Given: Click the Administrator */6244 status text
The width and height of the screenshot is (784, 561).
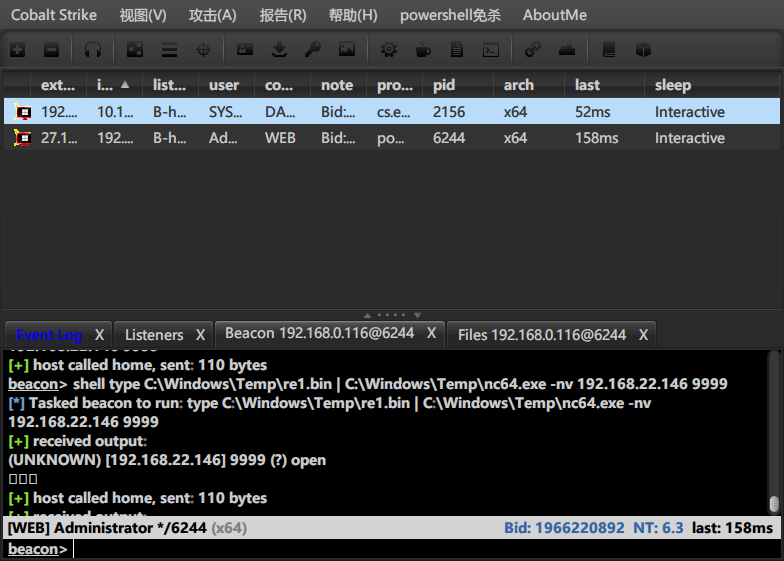Looking at the screenshot, I should 130,528.
